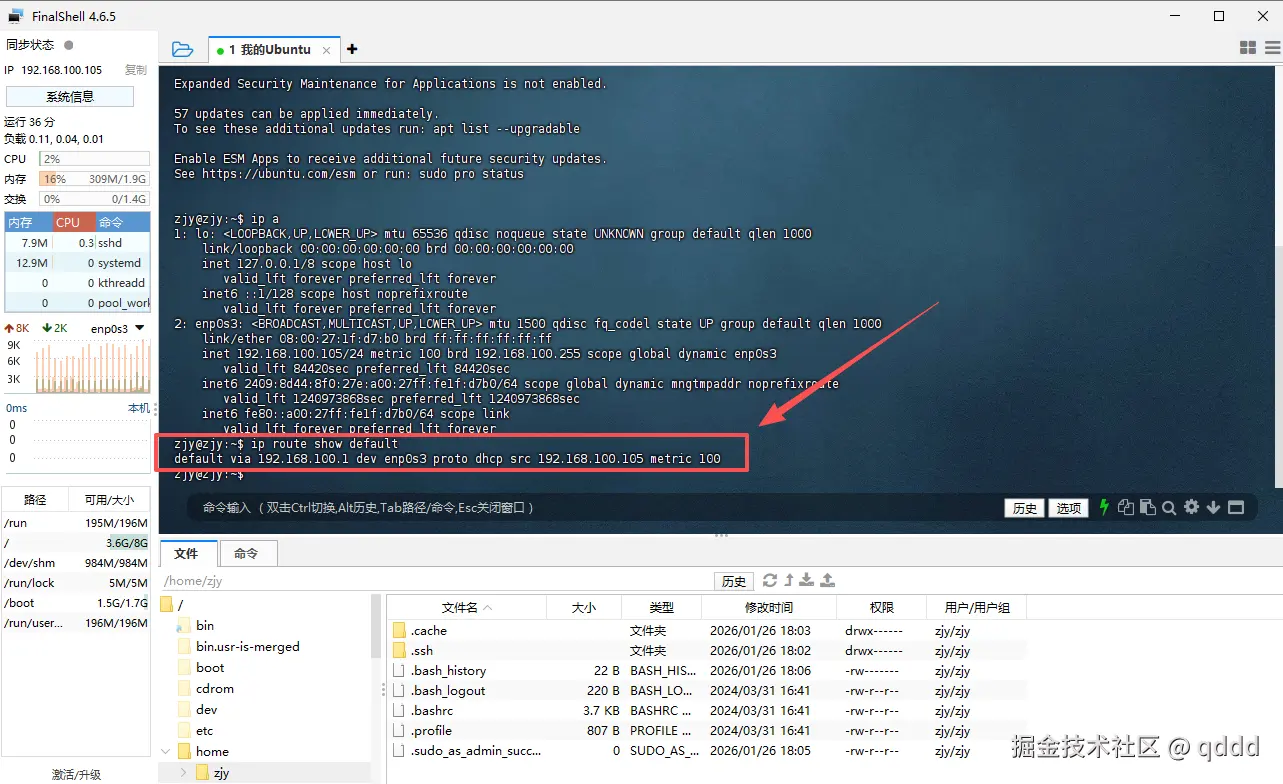Click the .cache folder icon
The width and height of the screenshot is (1283, 784).
[x=399, y=630]
